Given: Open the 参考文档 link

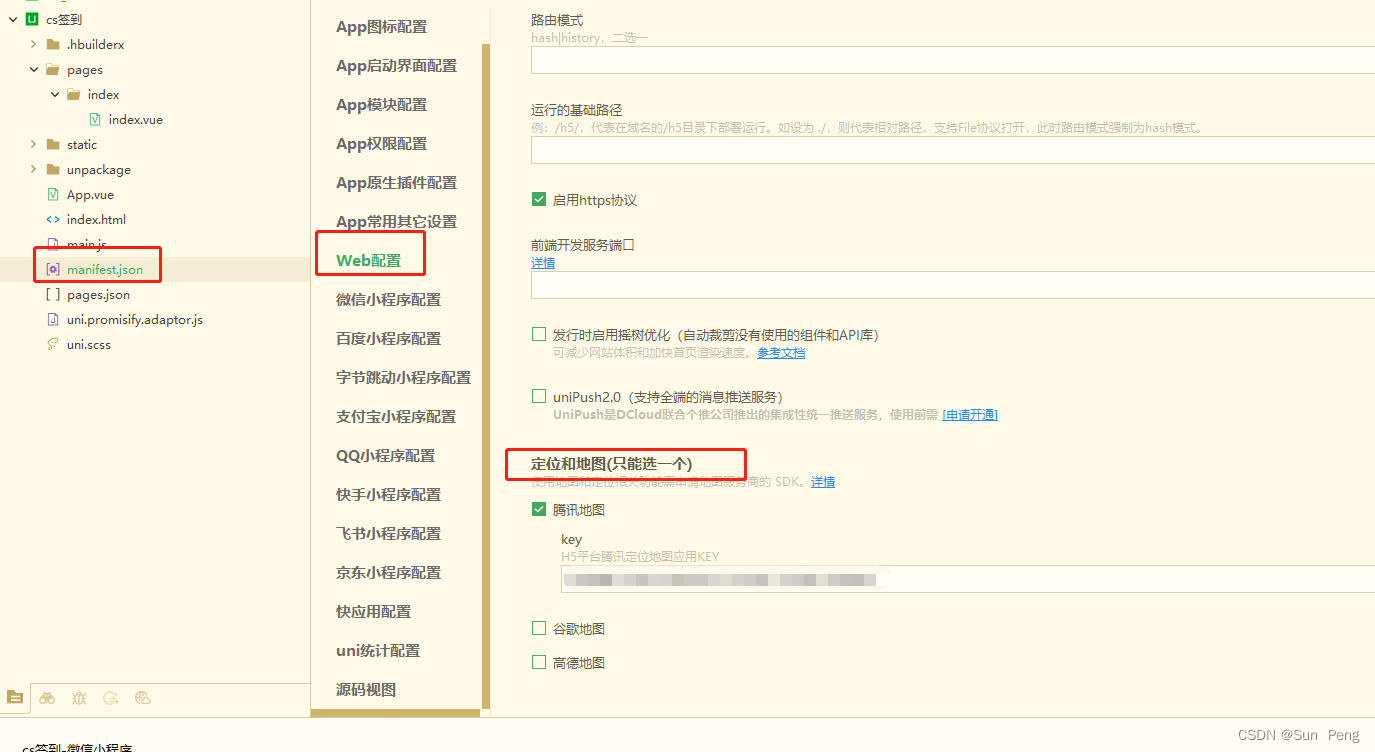Looking at the screenshot, I should pos(781,353).
